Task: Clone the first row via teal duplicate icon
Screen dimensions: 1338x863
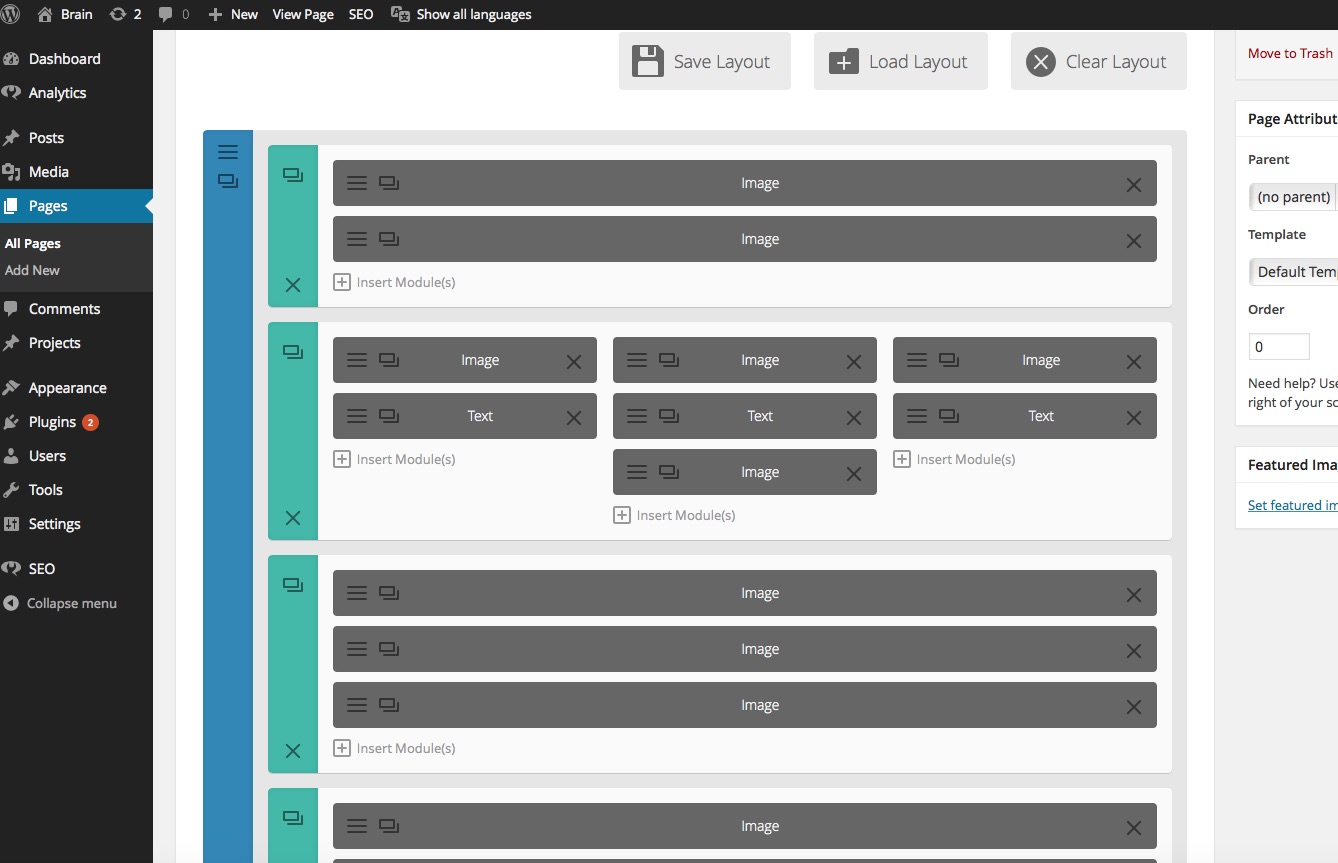Action: 293,175
